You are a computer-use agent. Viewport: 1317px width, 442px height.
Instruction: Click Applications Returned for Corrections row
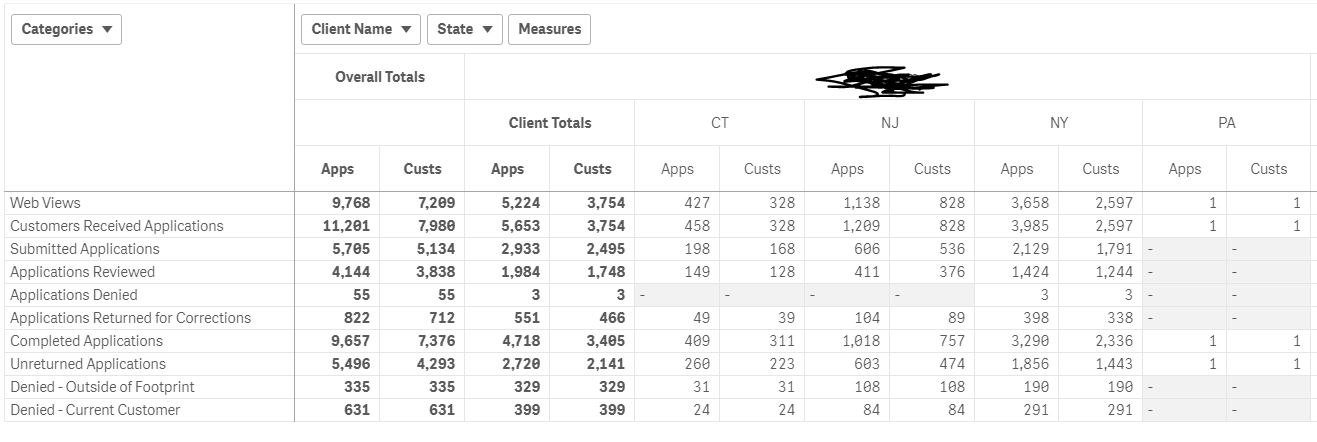coord(131,318)
